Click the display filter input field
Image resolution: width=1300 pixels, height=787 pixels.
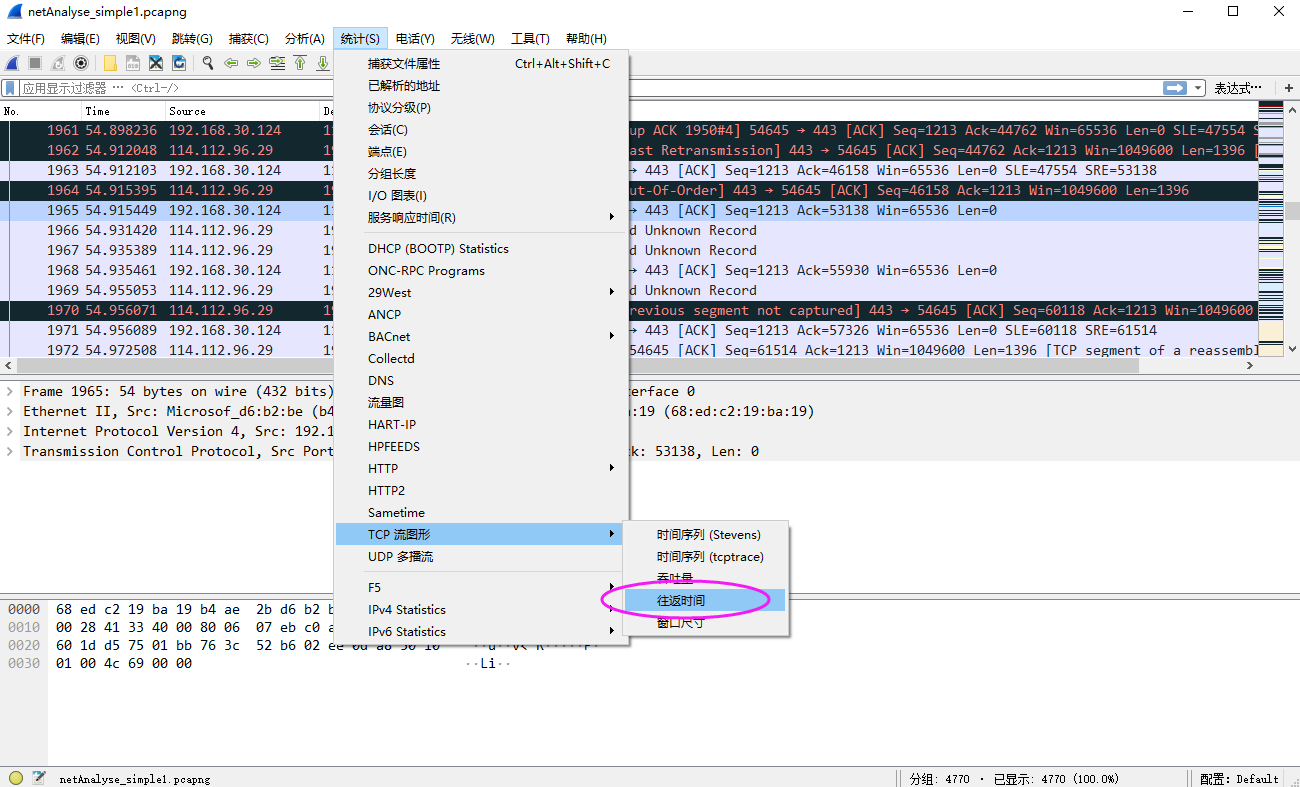tap(590, 88)
